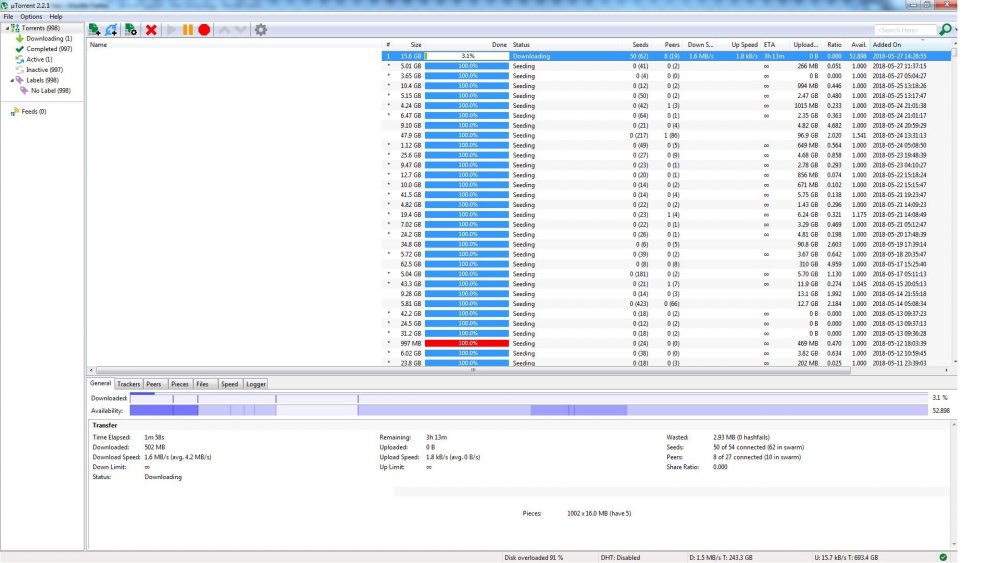
Task: Click the Availability bar in General tab
Action: [529, 411]
